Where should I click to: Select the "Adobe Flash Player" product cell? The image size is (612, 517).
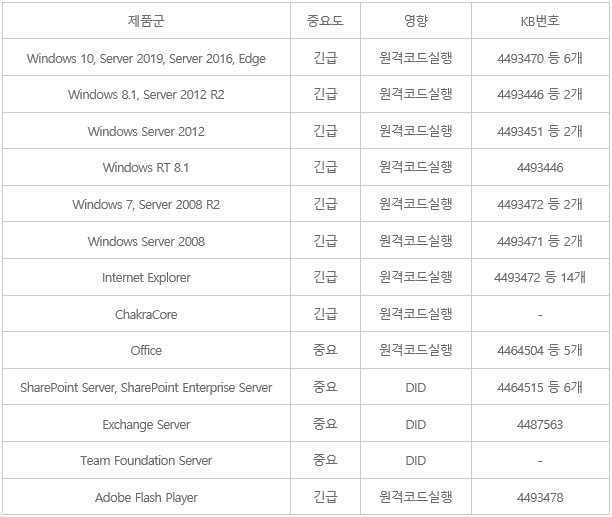tap(146, 497)
